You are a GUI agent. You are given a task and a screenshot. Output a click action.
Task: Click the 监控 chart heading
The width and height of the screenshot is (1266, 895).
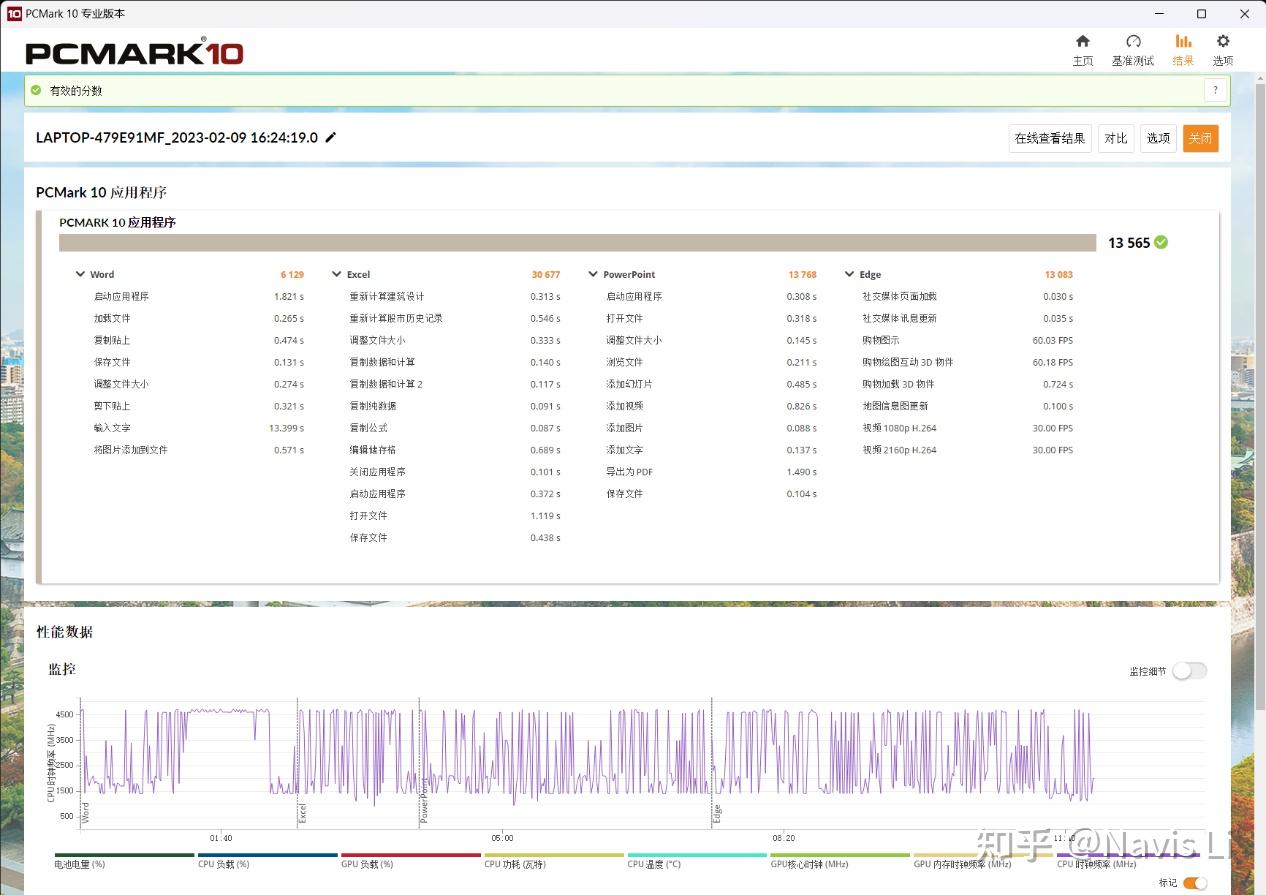tap(62, 669)
